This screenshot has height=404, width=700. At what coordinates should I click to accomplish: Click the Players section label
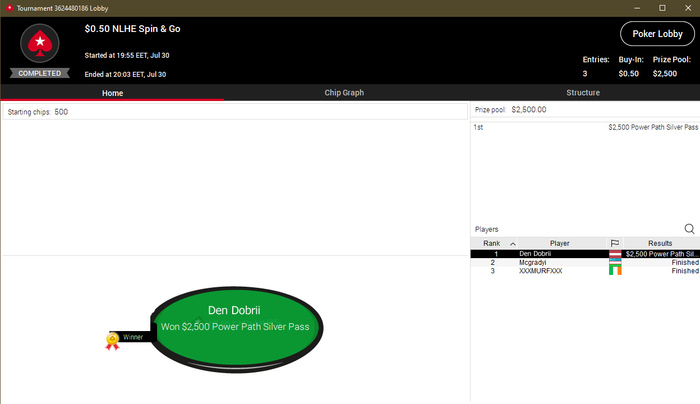point(486,229)
